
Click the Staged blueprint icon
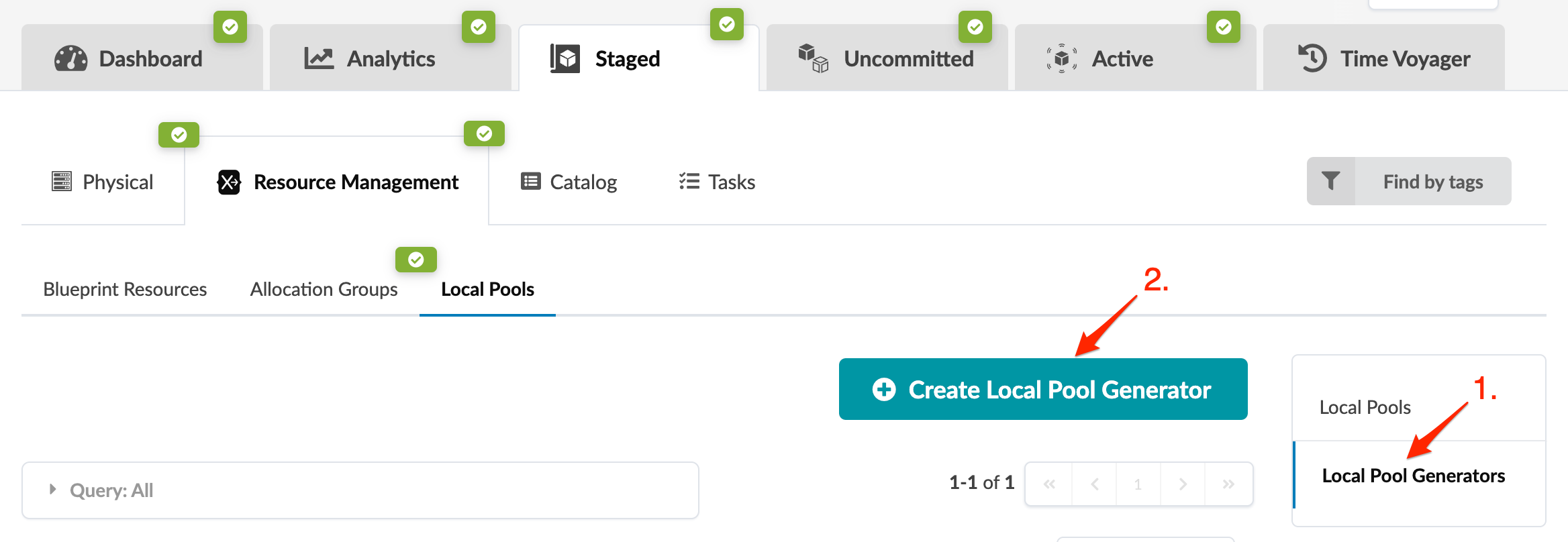pyautogui.click(x=565, y=59)
